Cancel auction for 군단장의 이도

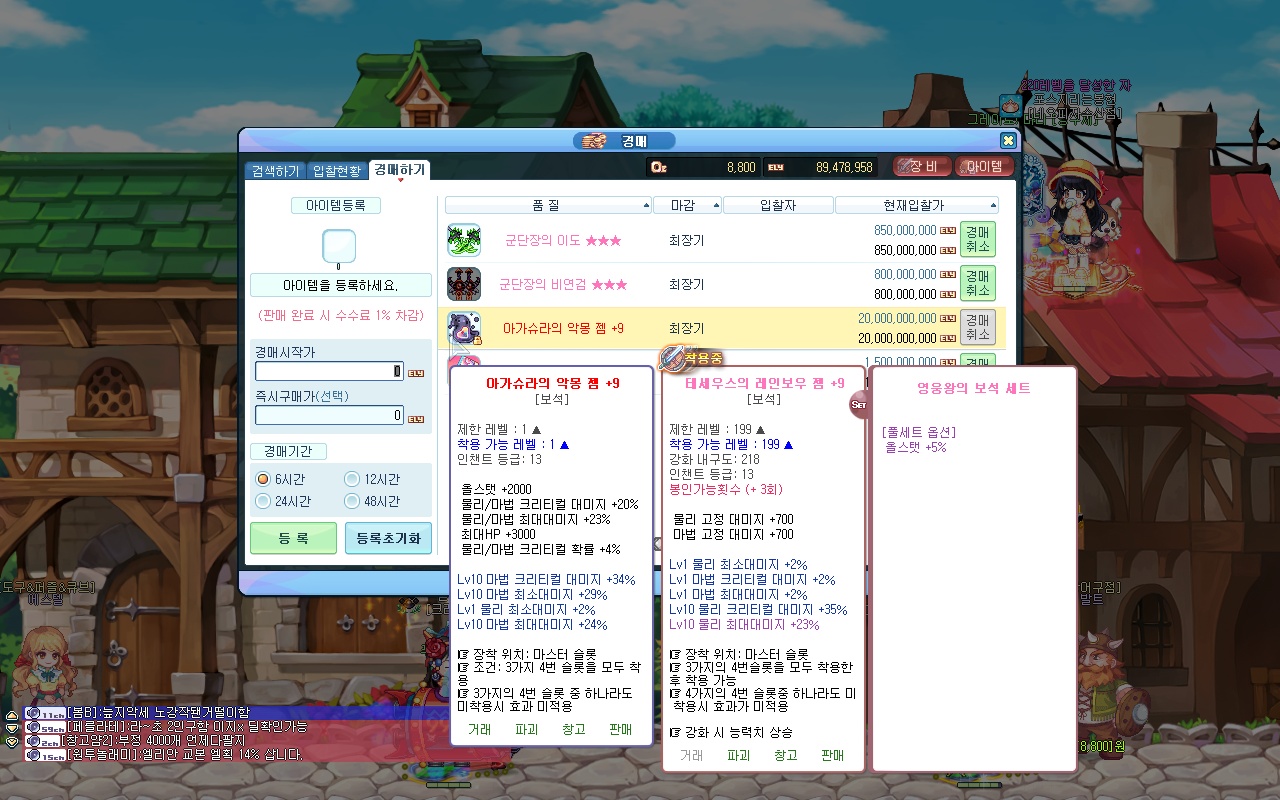coord(977,240)
